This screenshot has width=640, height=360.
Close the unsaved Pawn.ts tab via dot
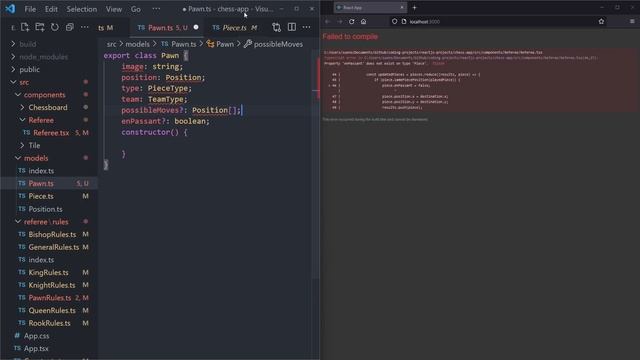tap(196, 27)
